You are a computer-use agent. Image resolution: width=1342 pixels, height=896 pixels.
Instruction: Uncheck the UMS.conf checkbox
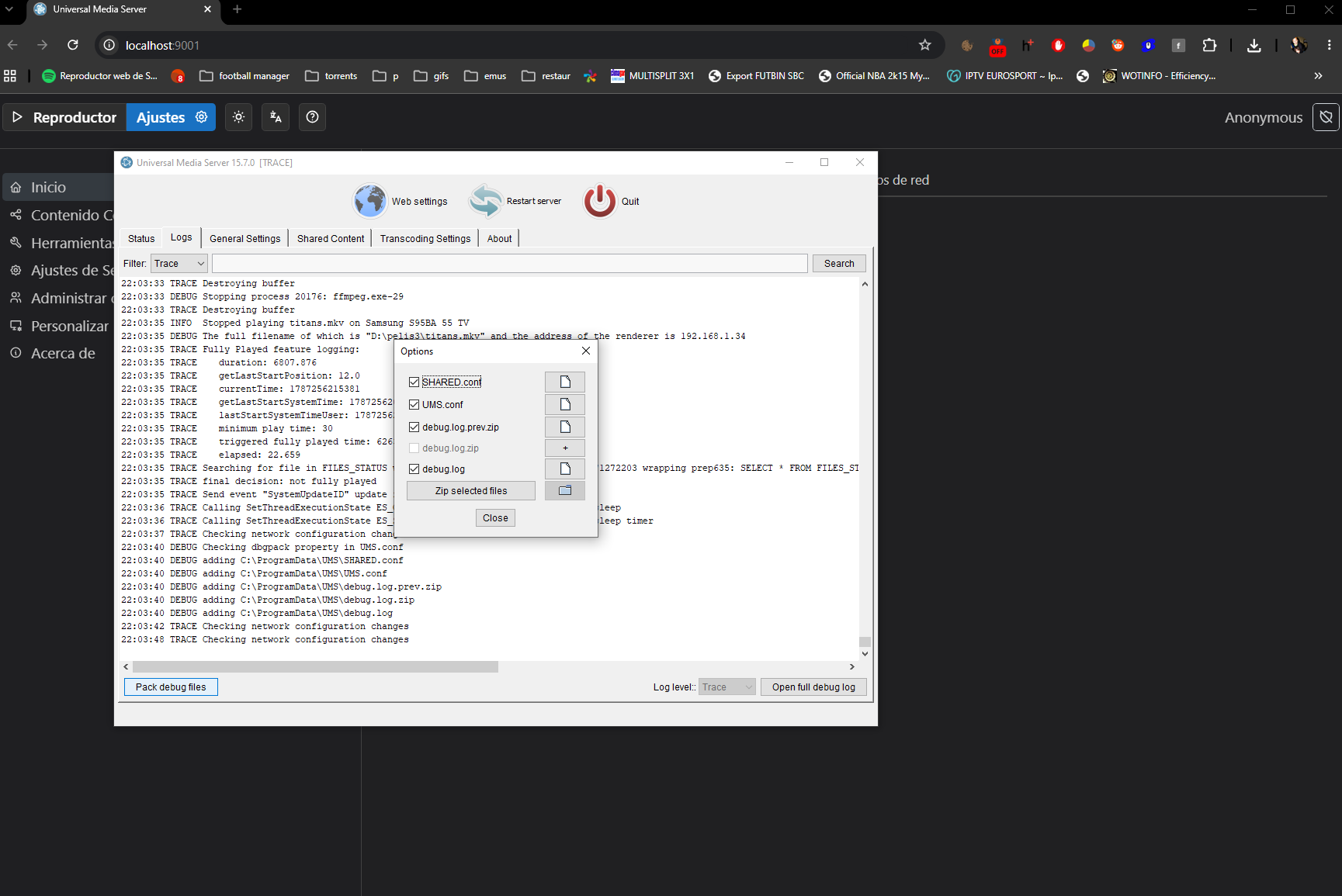(414, 404)
